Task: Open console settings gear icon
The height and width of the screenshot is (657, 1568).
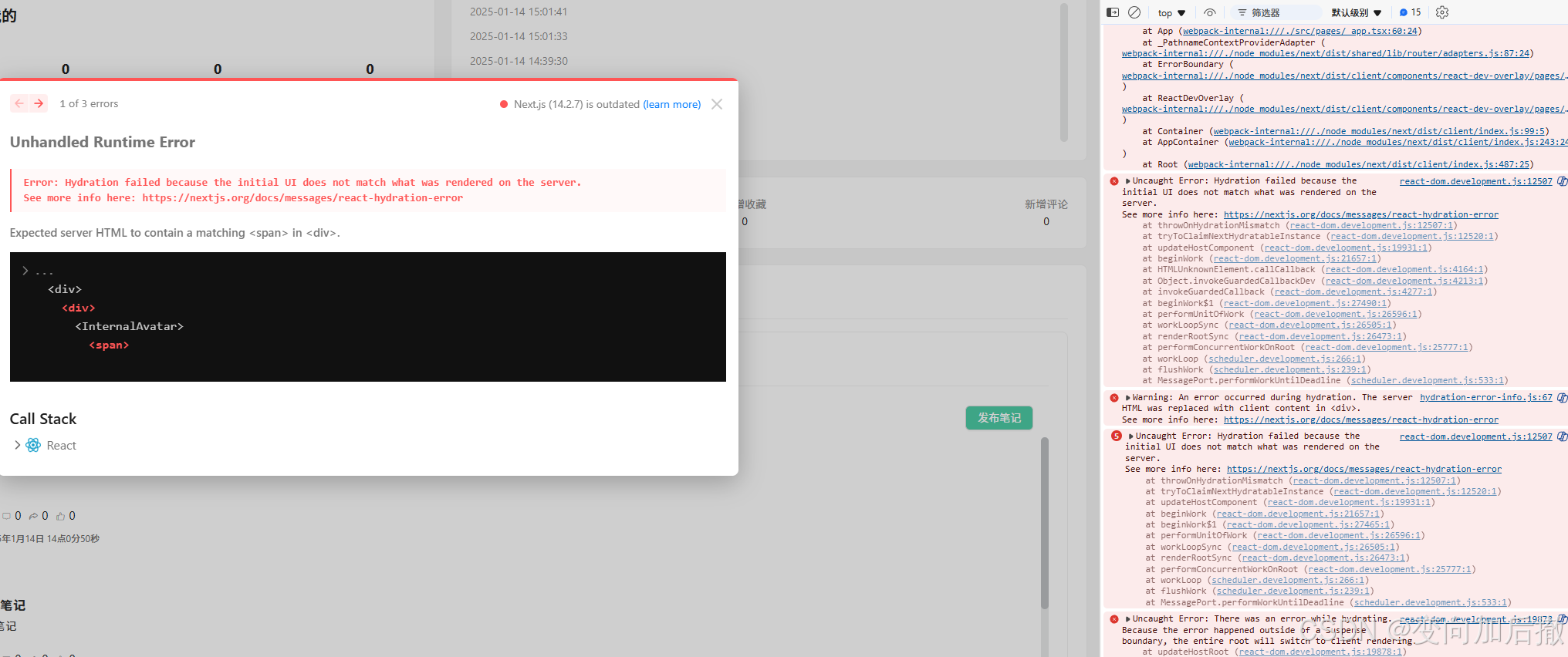Action: tap(1442, 12)
